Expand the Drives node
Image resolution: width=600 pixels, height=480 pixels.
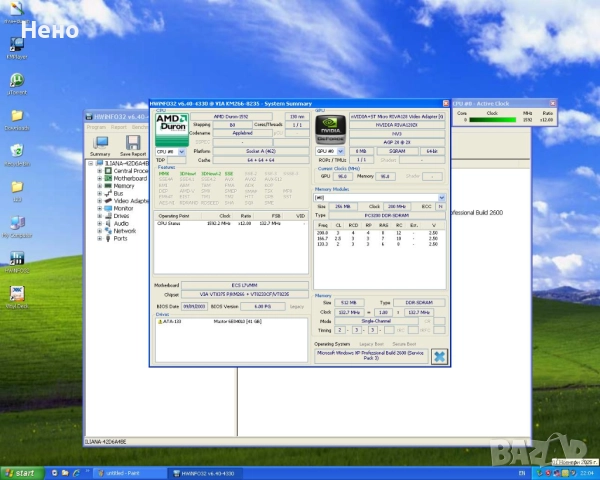99,216
